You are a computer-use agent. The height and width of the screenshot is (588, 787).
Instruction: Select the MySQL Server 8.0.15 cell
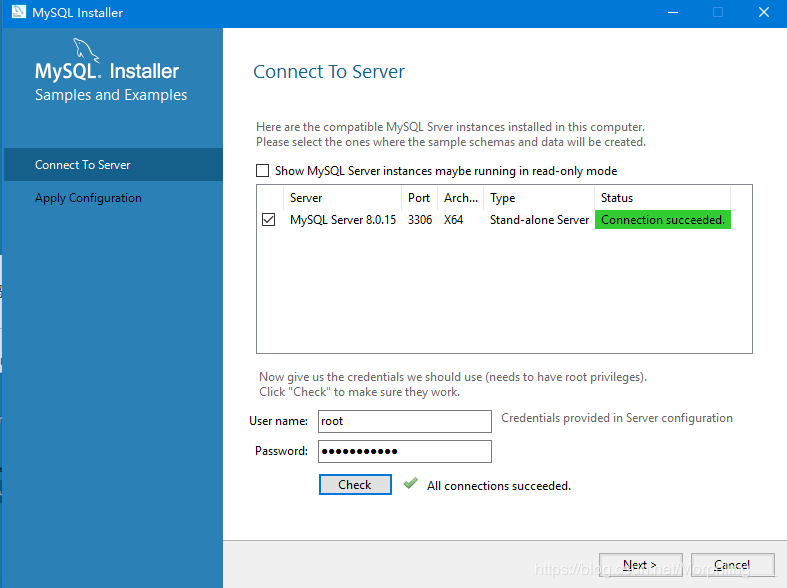343,220
